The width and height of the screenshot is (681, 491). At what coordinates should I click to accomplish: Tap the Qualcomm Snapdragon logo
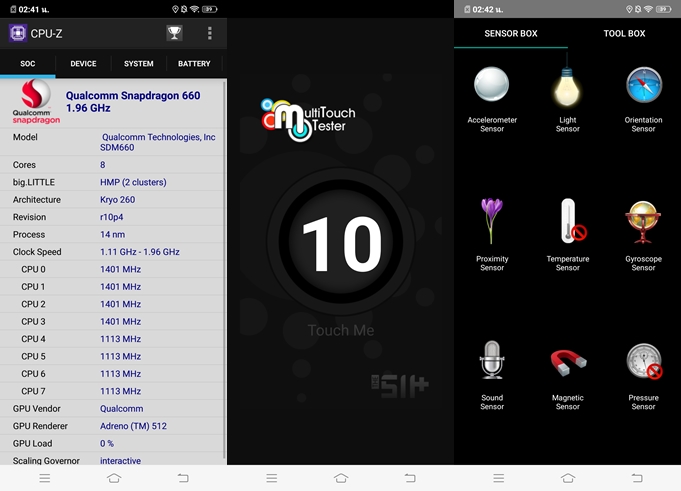pos(36,102)
